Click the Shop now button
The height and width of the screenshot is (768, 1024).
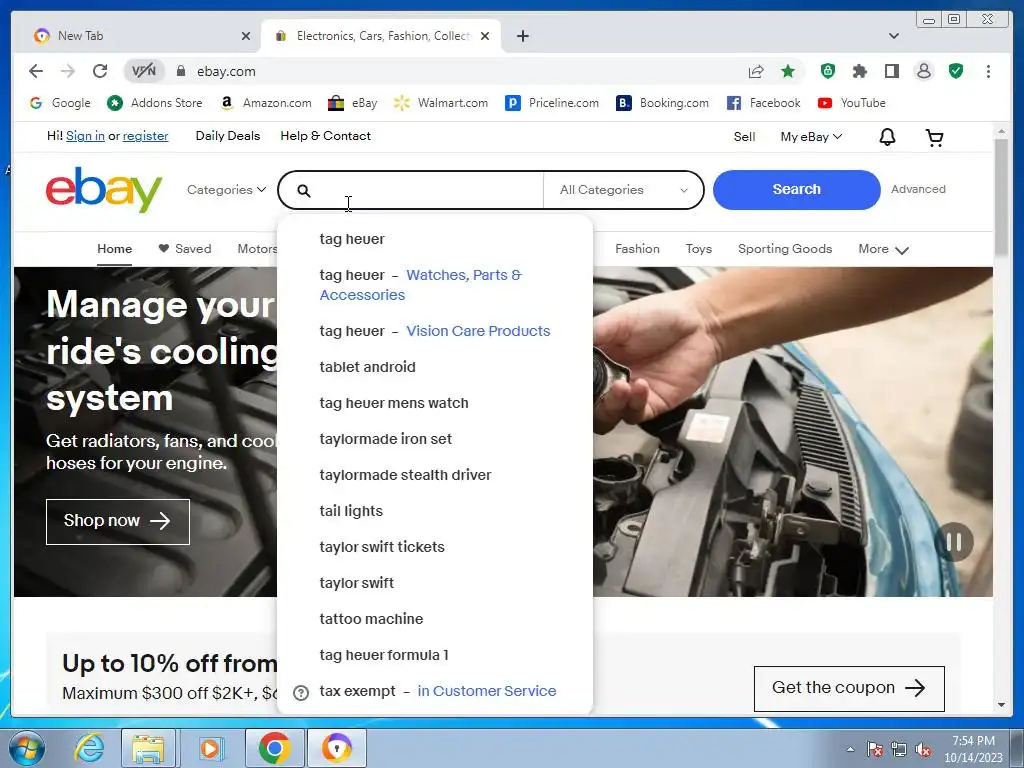pyautogui.click(x=118, y=521)
